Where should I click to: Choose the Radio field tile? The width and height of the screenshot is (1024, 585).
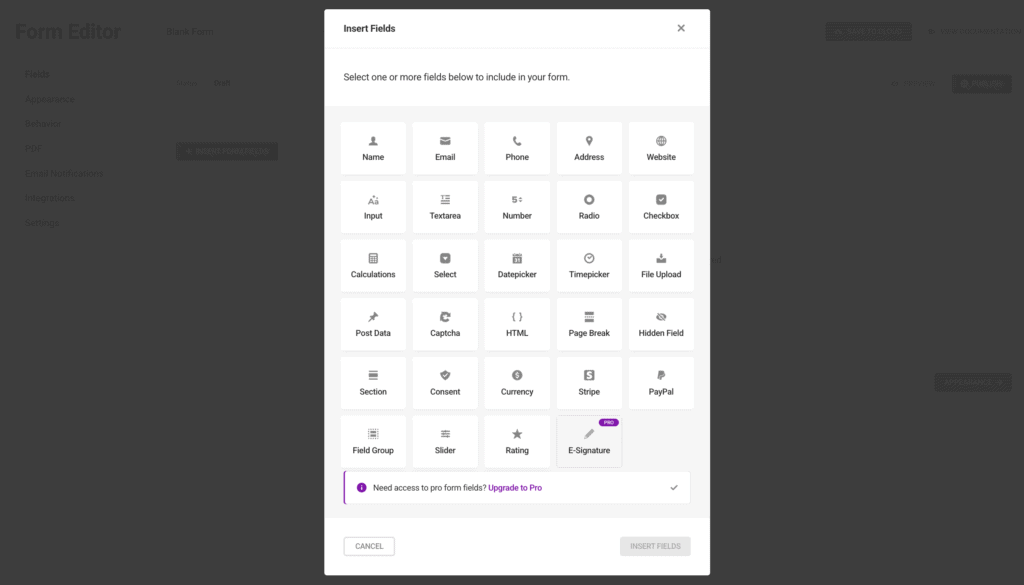coord(589,207)
